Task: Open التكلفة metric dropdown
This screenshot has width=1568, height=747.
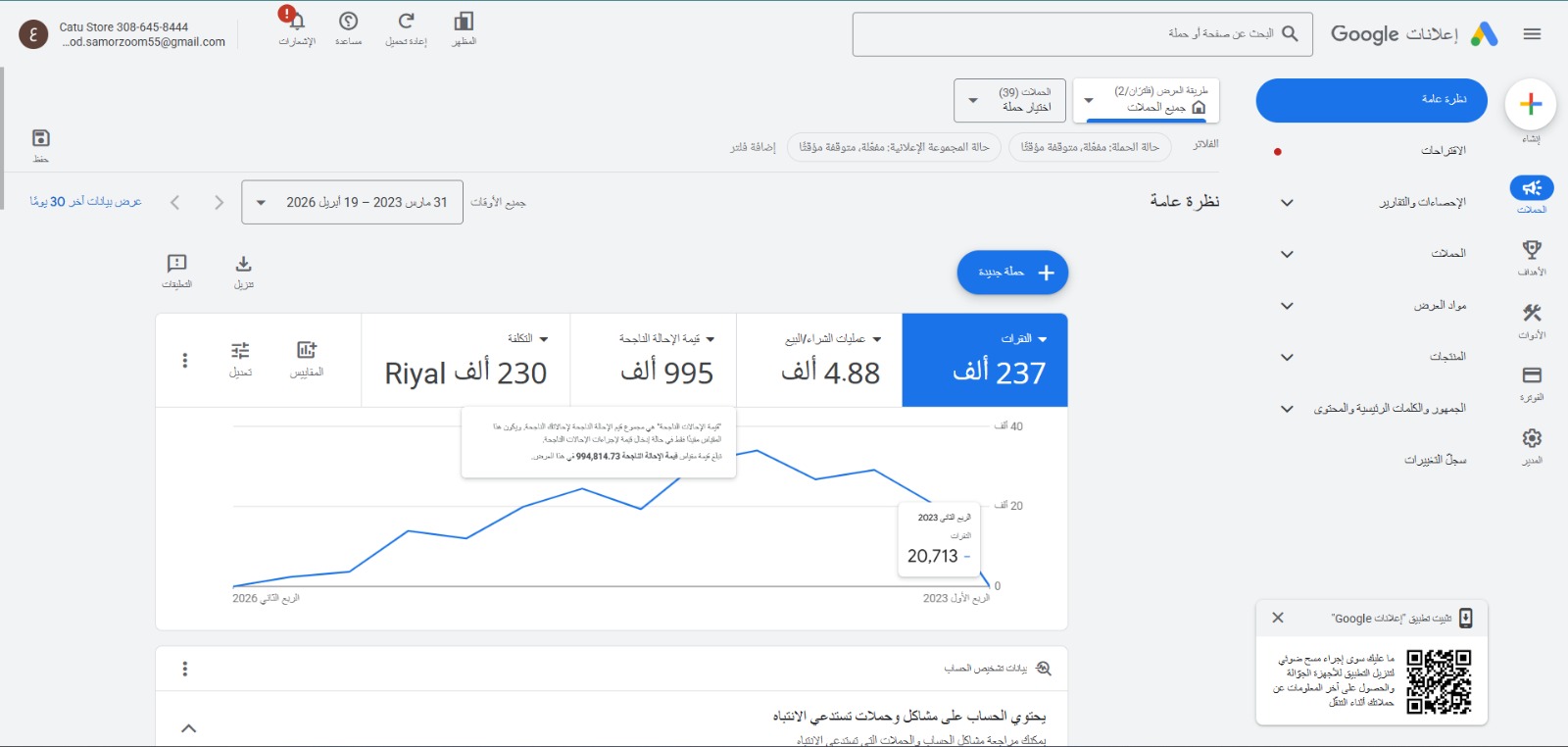Action: pyautogui.click(x=527, y=339)
